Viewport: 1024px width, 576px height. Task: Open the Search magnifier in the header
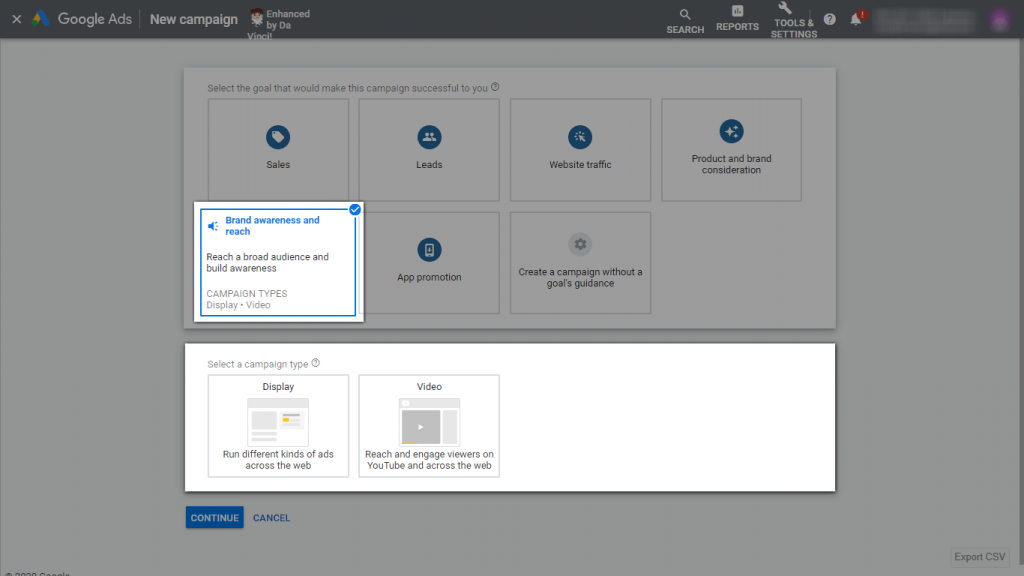tap(684, 14)
